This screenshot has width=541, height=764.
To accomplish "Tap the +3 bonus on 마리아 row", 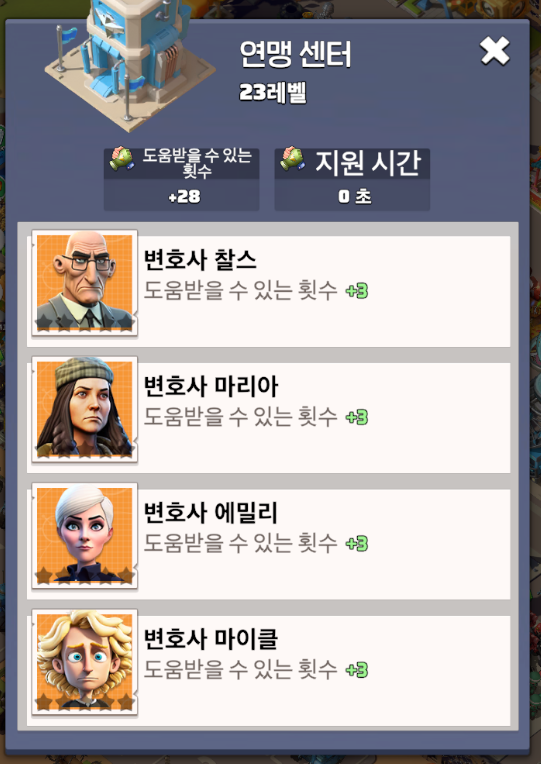I will tap(357, 418).
